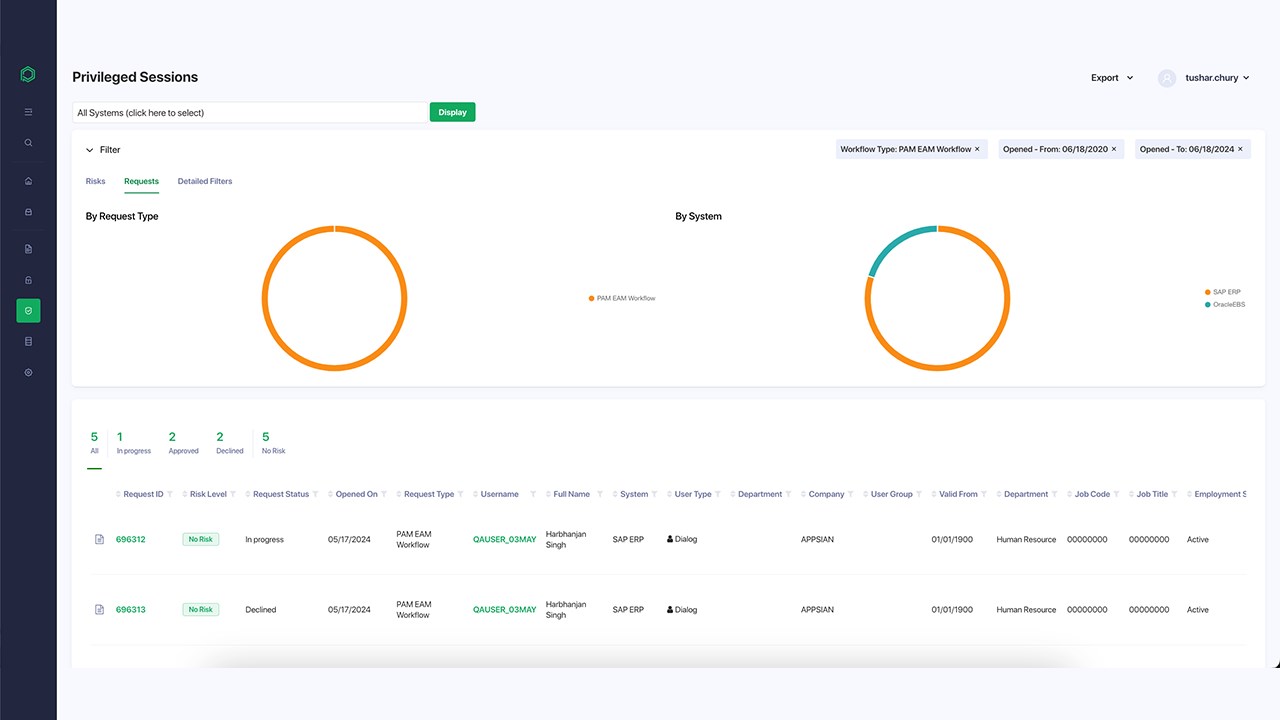The height and width of the screenshot is (720, 1280).
Task: Select the Approved count tab
Action: pyautogui.click(x=183, y=443)
